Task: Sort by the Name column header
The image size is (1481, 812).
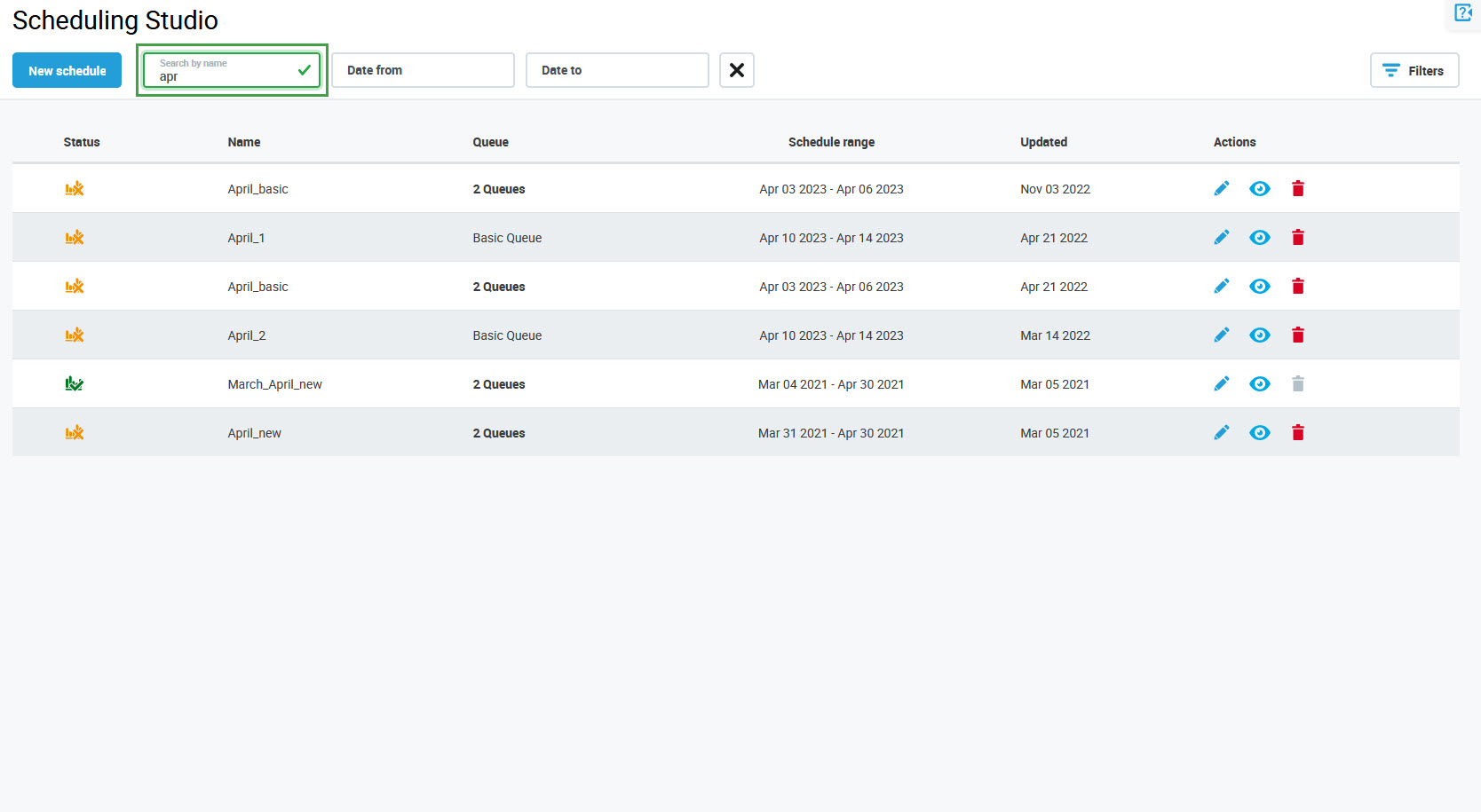Action: [x=244, y=142]
